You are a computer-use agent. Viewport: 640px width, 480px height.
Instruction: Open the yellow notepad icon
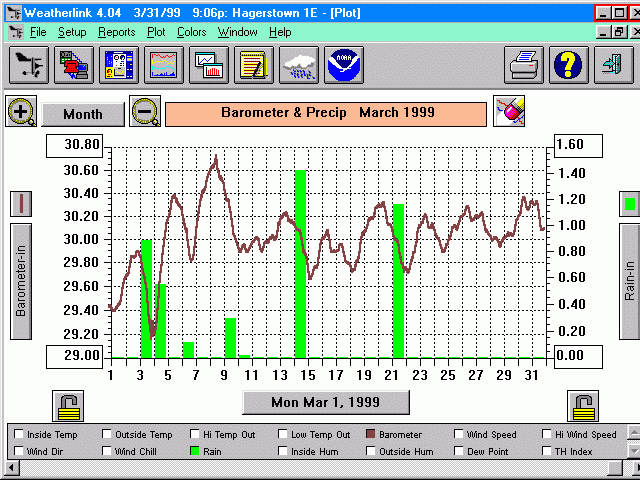[253, 65]
